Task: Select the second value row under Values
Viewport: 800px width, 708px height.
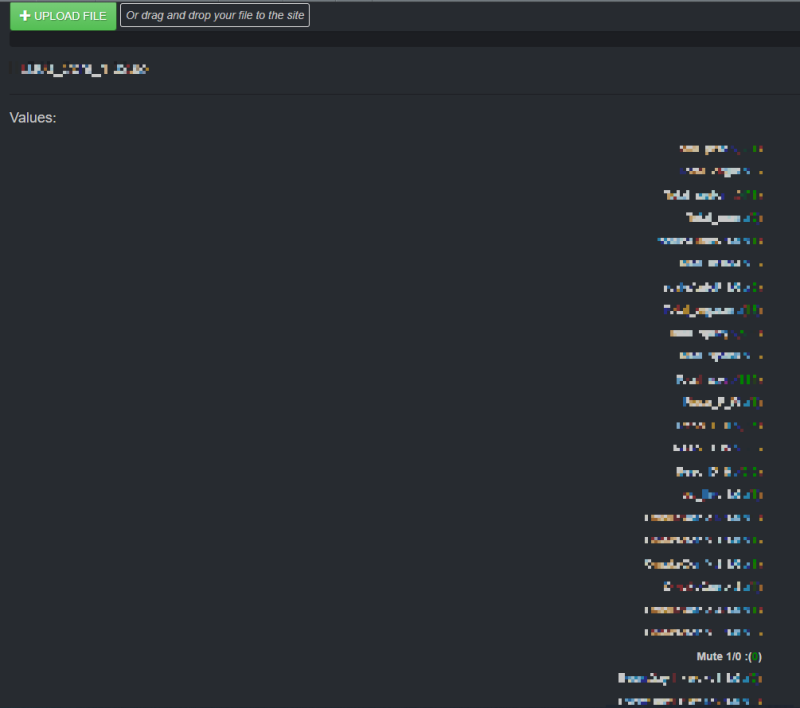Action: 721,172
